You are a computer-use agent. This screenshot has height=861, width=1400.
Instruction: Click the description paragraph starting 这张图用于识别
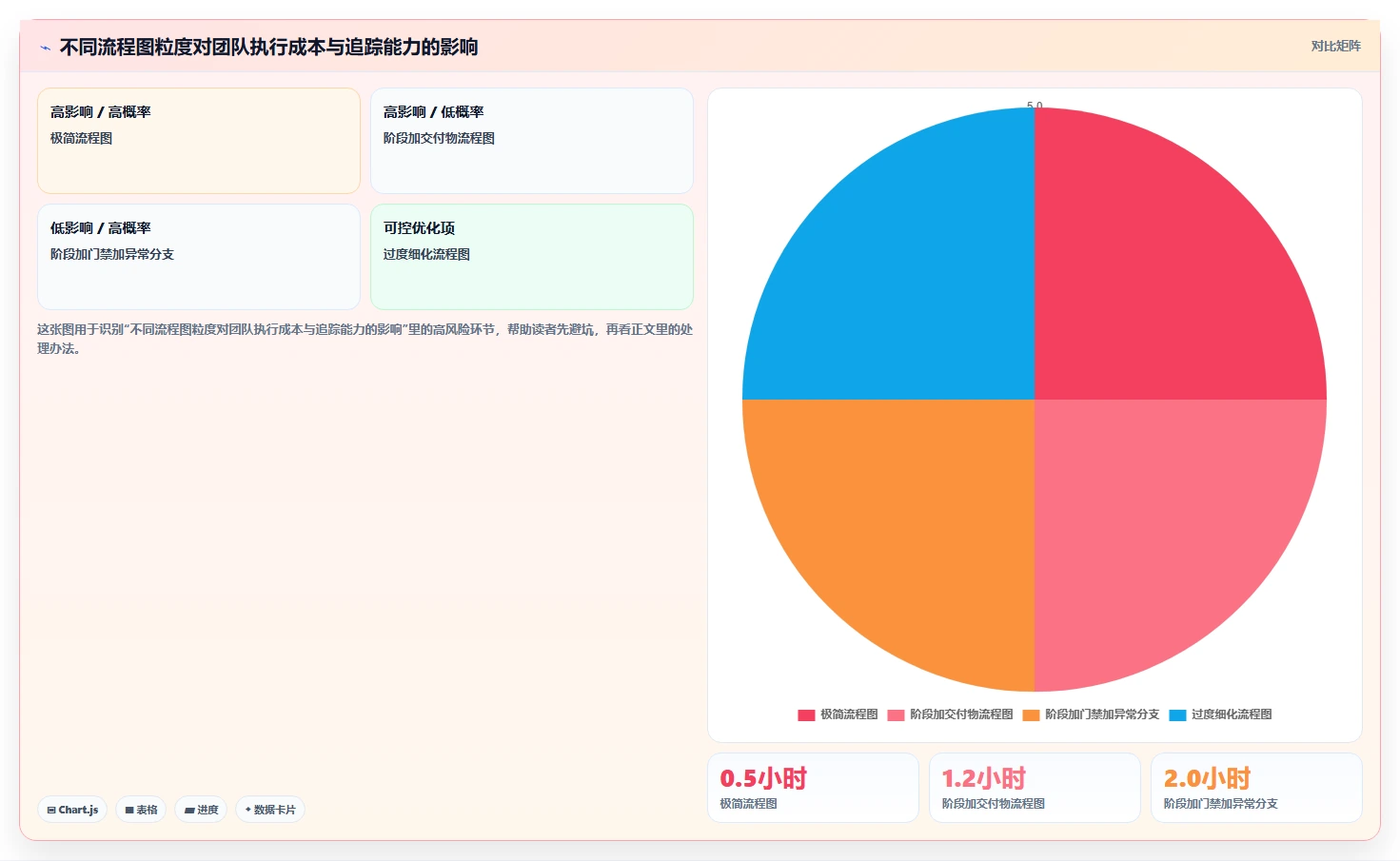[365, 339]
